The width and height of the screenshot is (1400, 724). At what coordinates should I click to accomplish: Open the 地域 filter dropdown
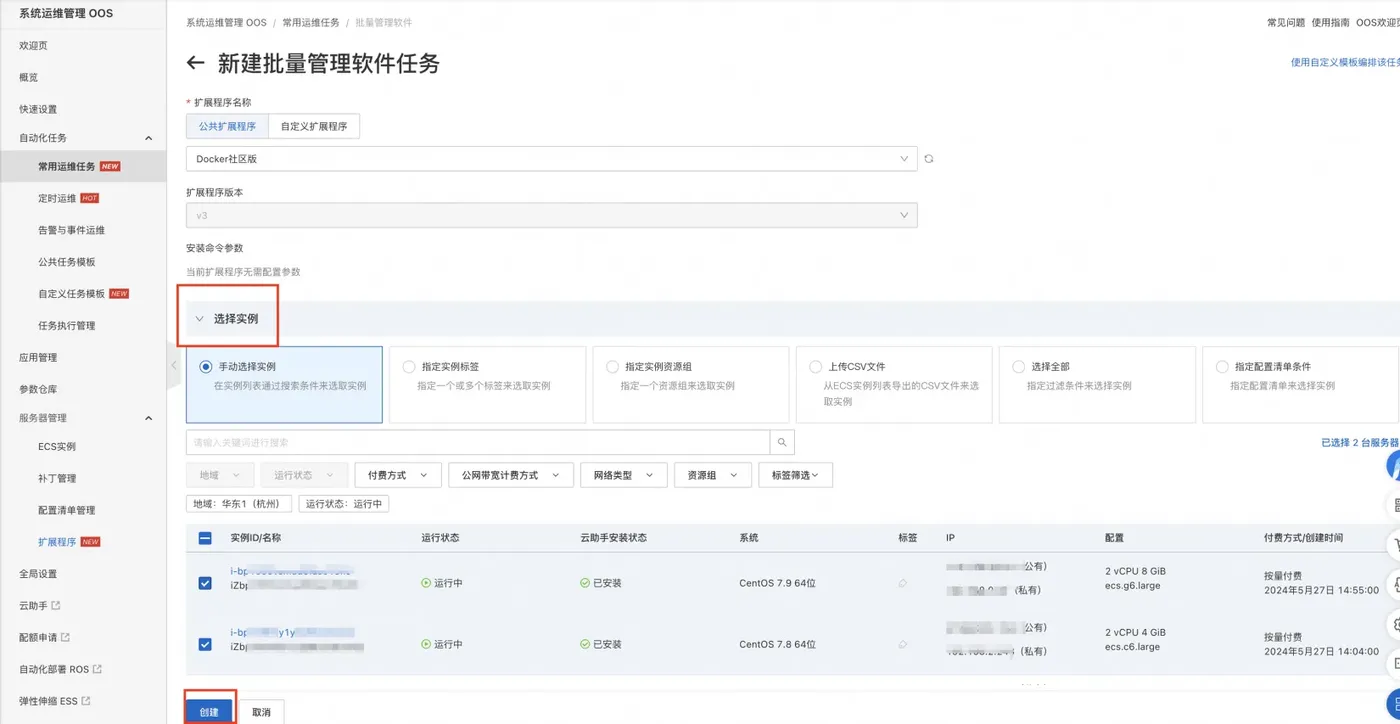tap(219, 475)
